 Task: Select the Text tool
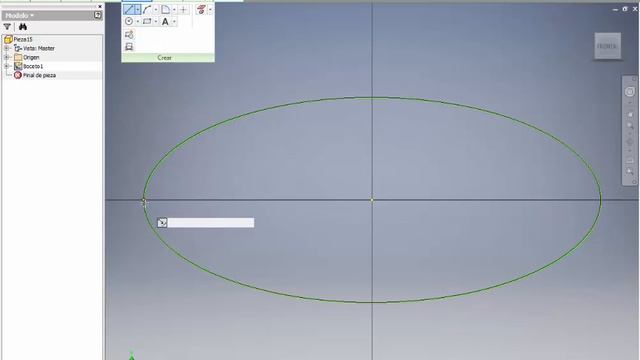point(165,21)
